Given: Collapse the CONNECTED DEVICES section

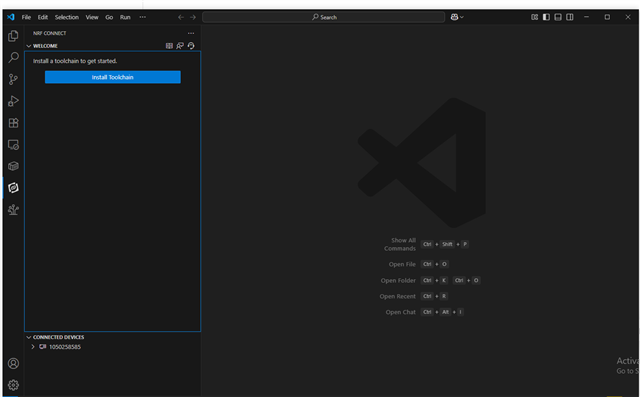Looking at the screenshot, I should pyautogui.click(x=29, y=337).
